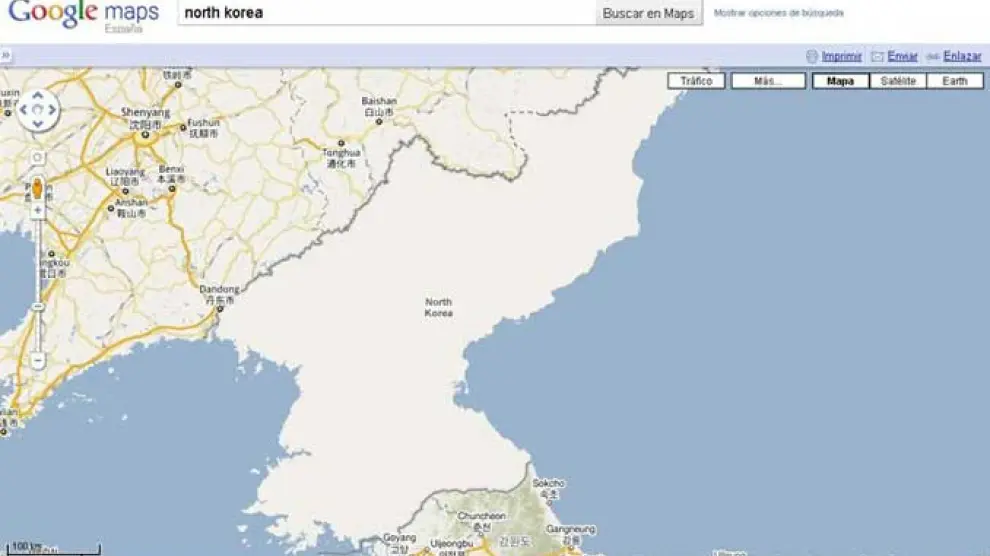This screenshot has height=556, width=990.
Task: Focus the search box containing north korea
Action: [385, 13]
